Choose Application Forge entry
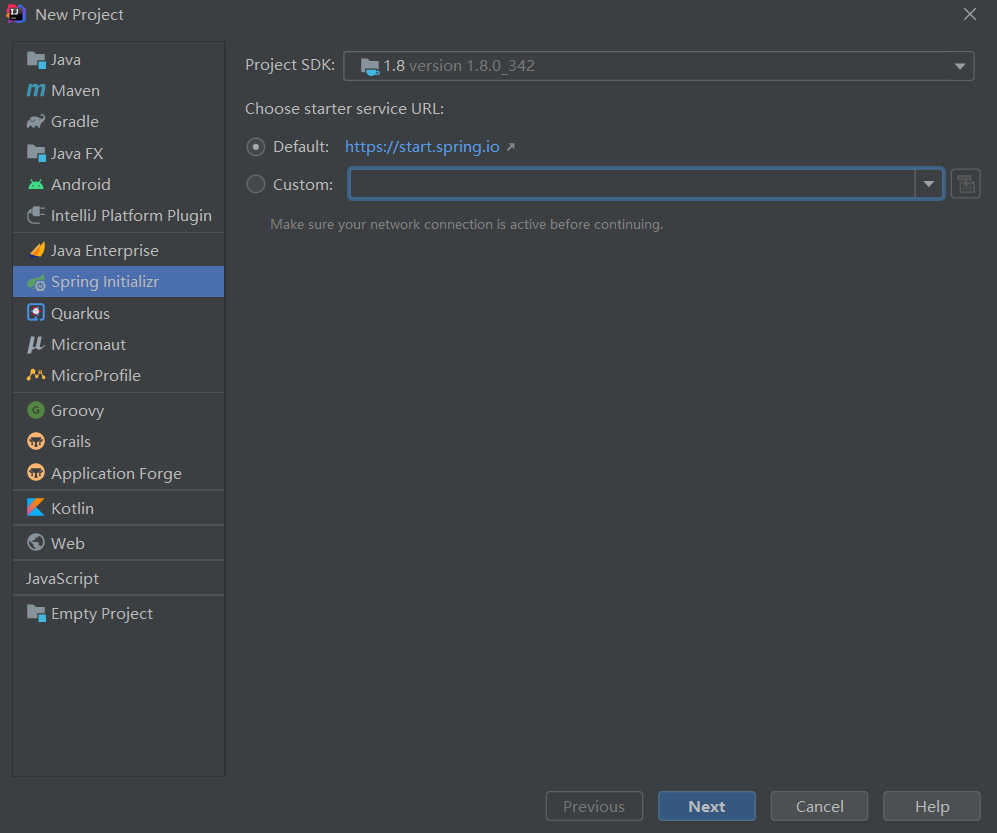The width and height of the screenshot is (997, 833). click(x=118, y=473)
